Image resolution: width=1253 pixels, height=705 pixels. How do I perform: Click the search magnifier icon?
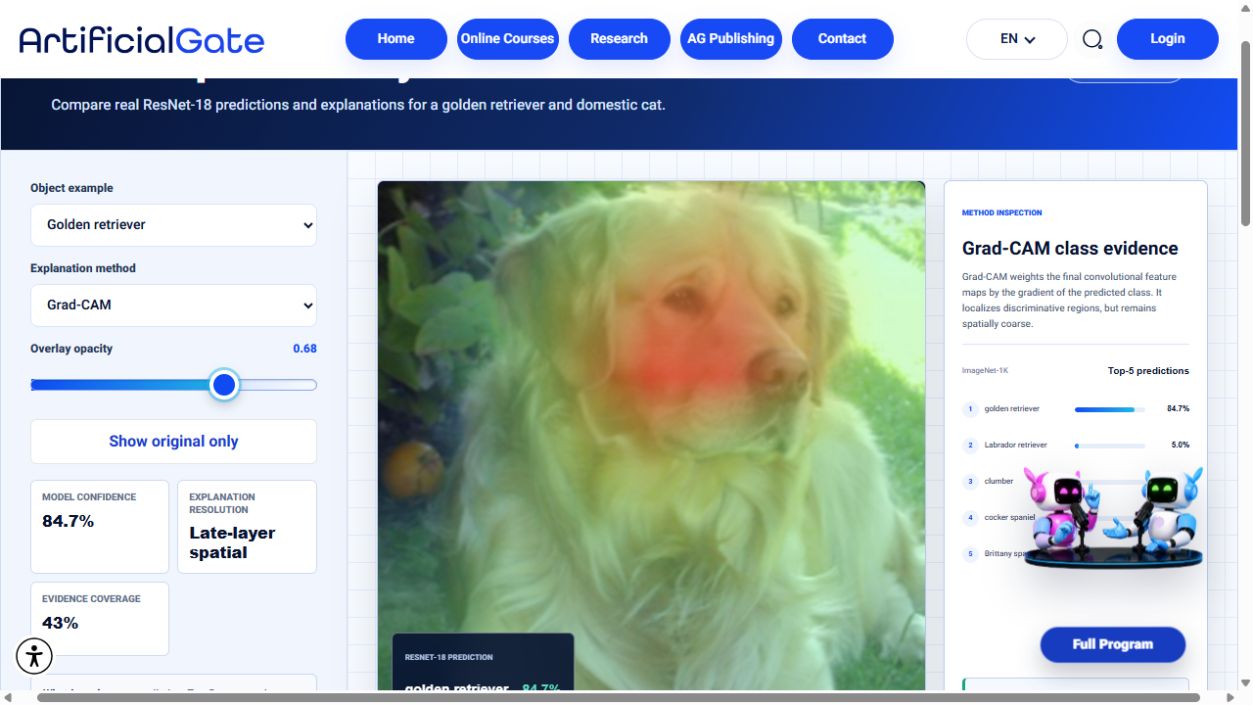click(x=1092, y=39)
